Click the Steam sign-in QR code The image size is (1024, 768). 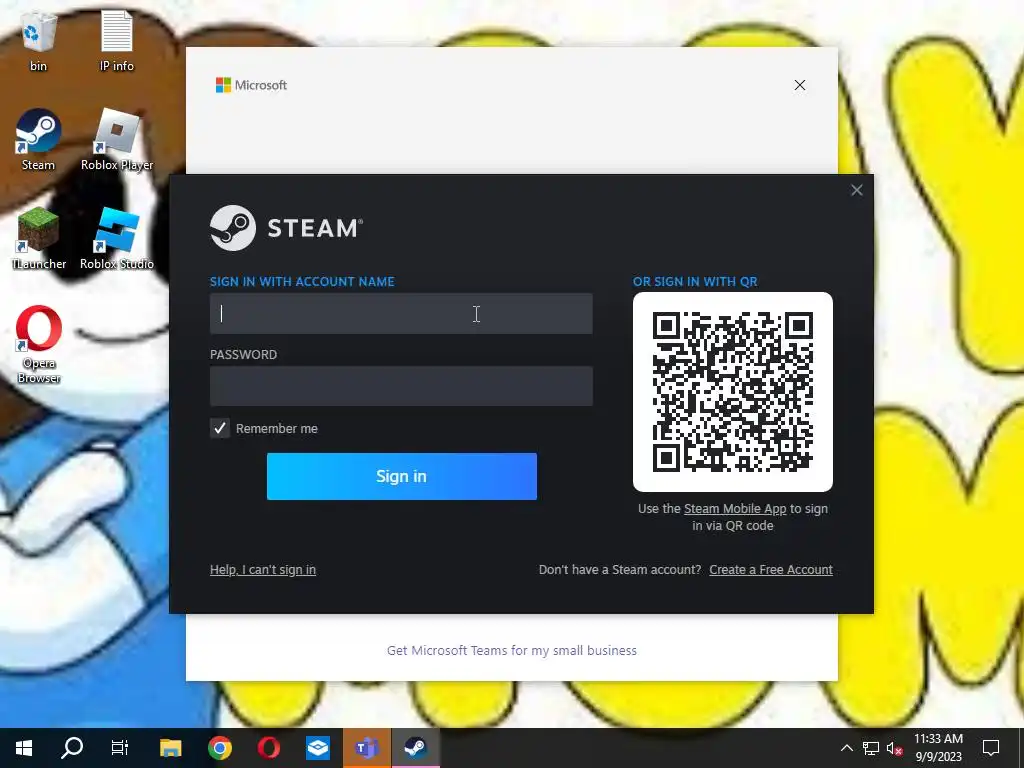pos(733,392)
